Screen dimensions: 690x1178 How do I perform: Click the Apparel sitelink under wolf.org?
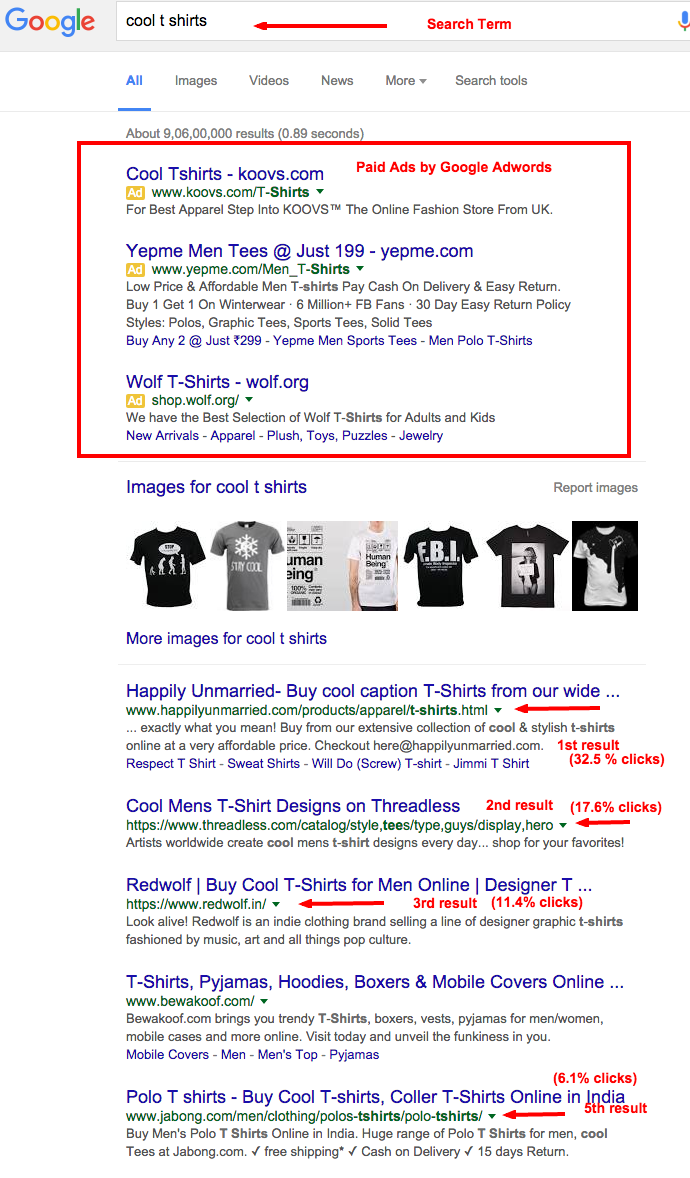(233, 435)
